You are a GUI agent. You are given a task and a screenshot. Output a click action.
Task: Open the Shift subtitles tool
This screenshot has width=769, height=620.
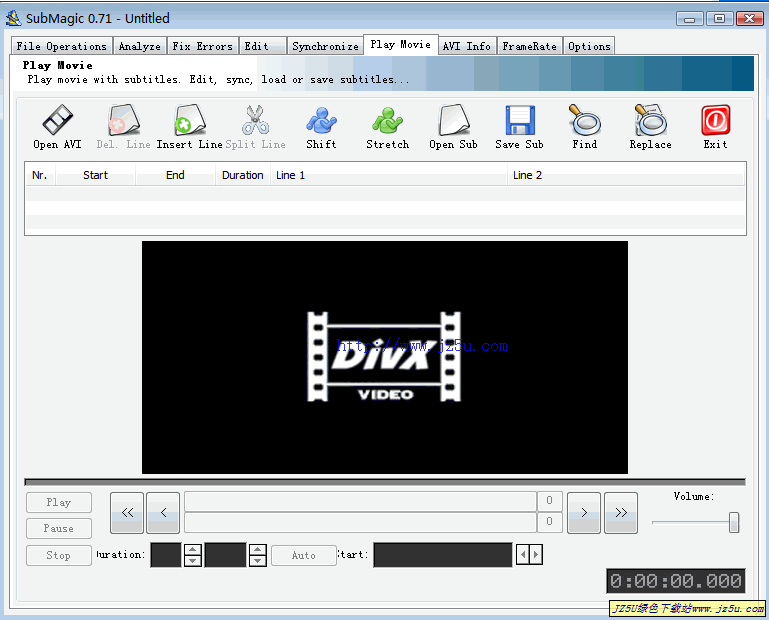pyautogui.click(x=321, y=120)
